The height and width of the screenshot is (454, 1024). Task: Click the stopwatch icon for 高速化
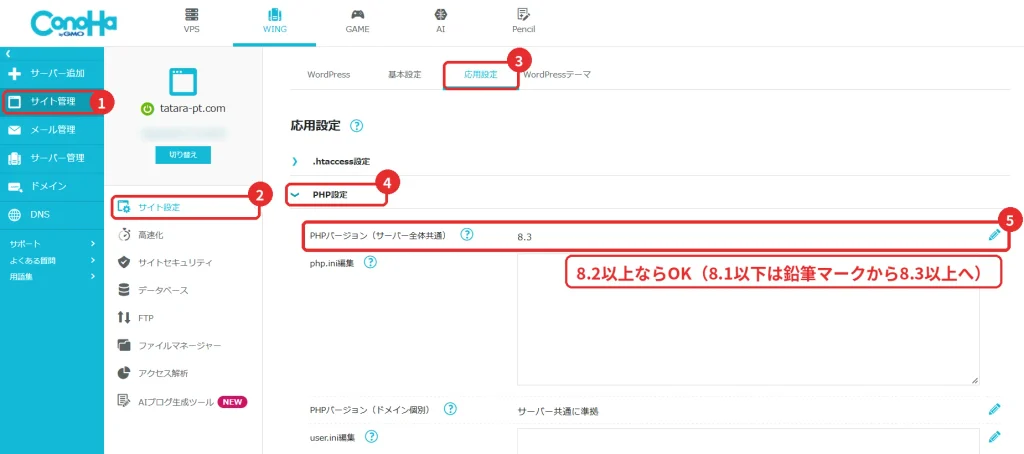click(124, 235)
